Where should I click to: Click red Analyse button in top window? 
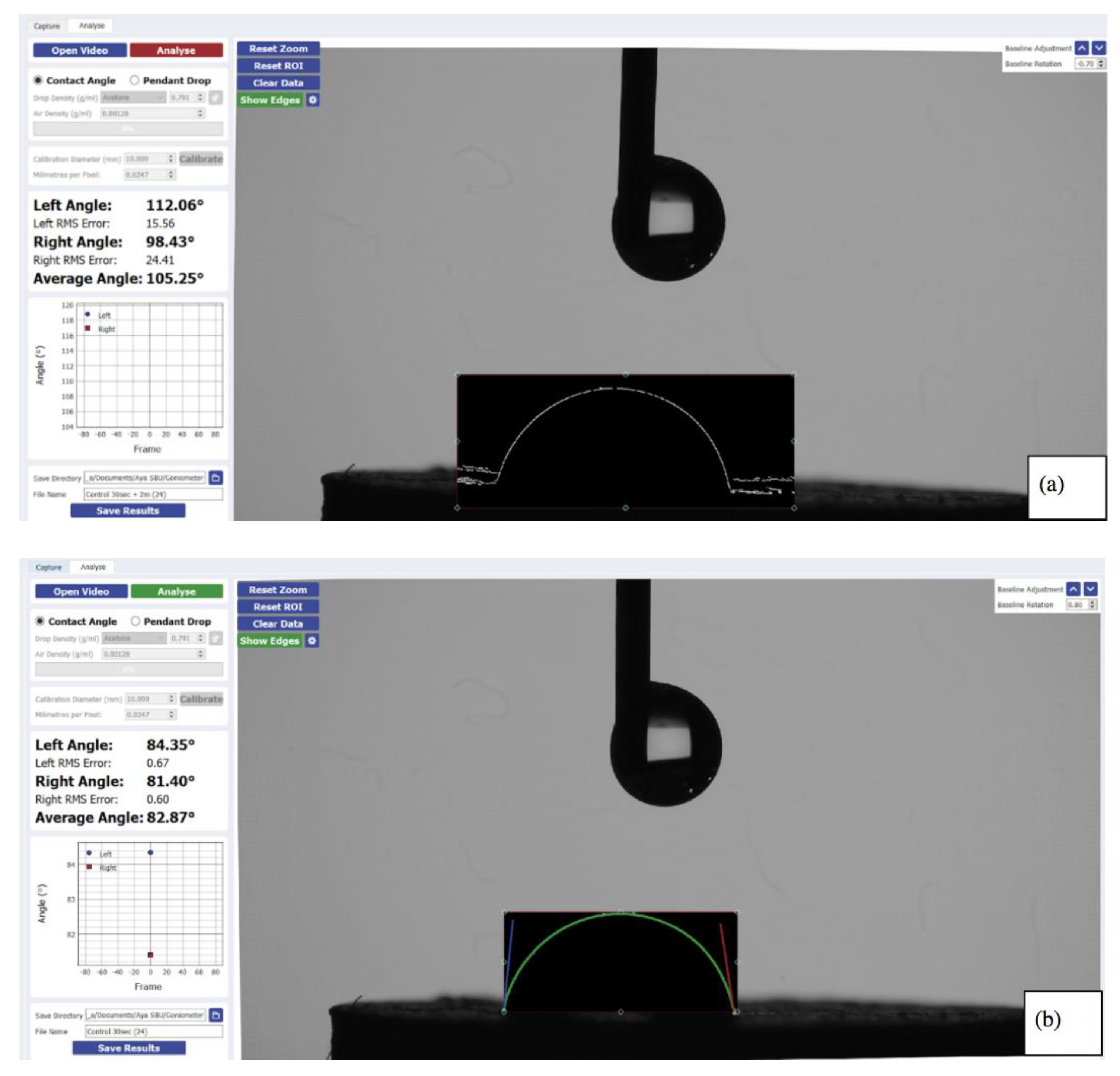pos(176,50)
